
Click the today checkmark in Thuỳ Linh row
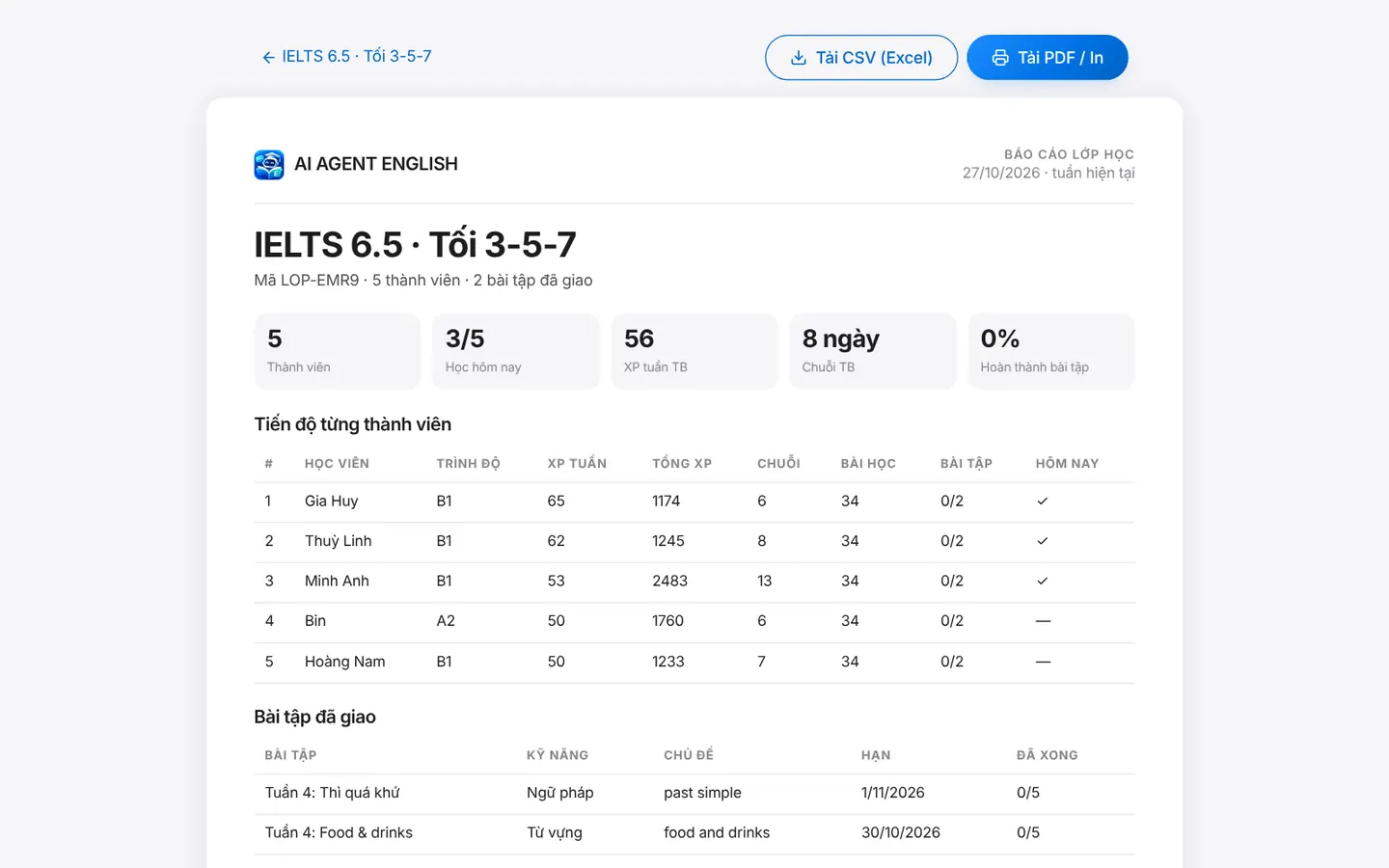[x=1042, y=541]
